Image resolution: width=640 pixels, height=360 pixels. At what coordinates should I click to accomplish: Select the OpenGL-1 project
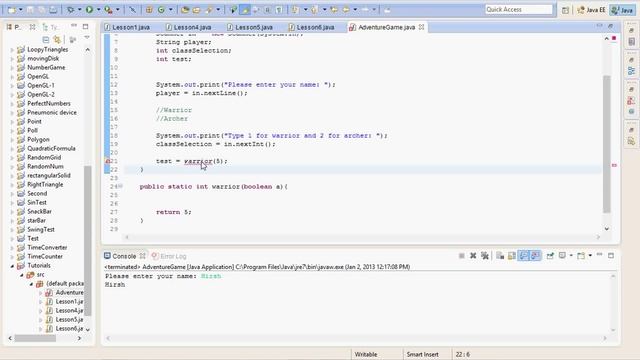41,85
